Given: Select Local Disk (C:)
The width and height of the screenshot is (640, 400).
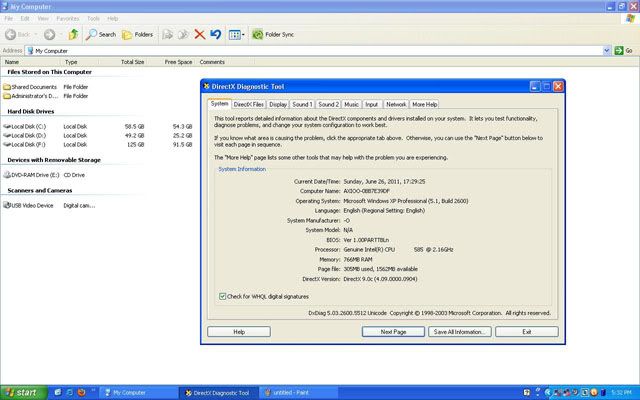Looking at the screenshot, I should tap(25, 127).
